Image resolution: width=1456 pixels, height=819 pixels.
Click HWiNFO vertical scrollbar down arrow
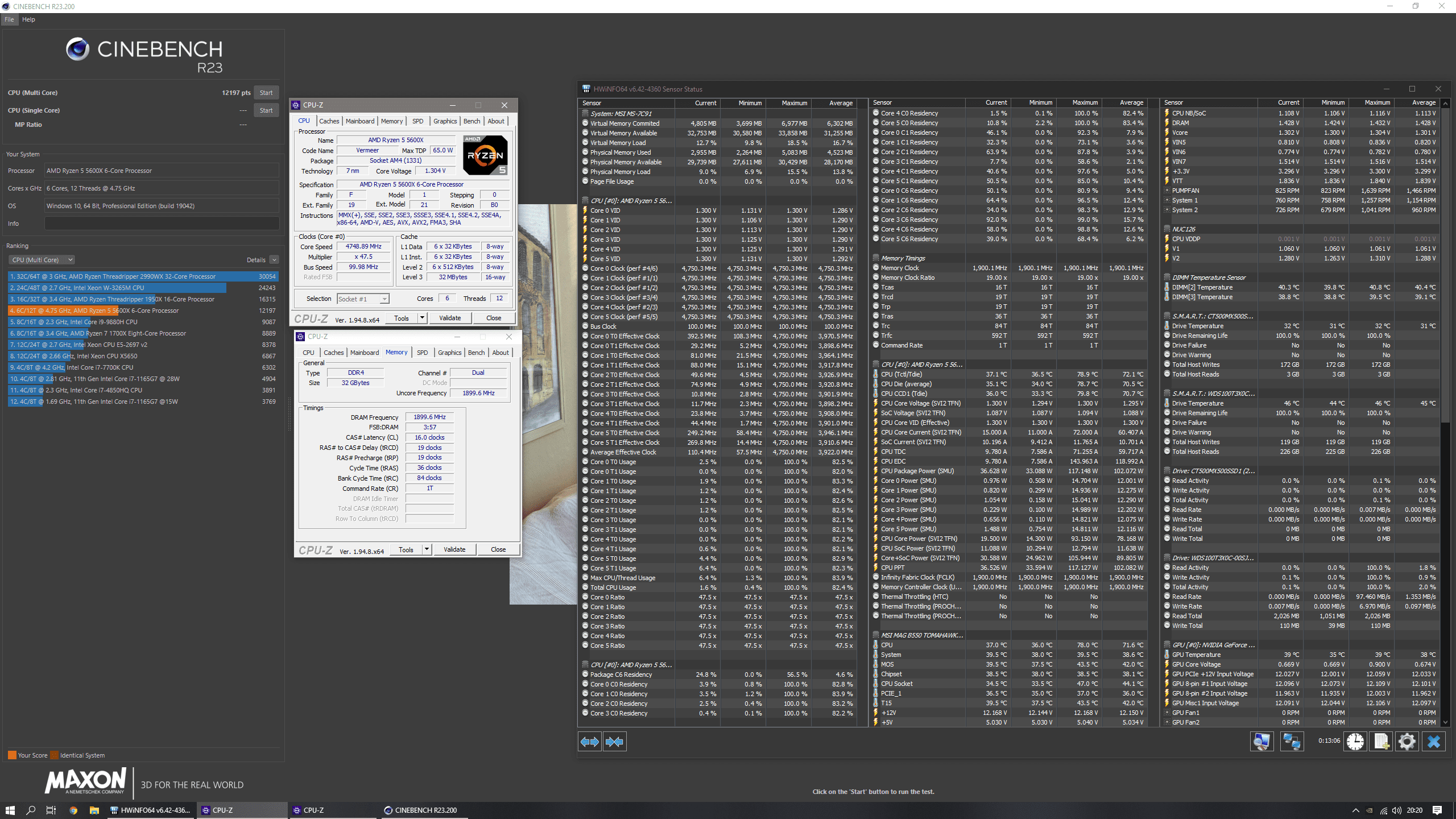[x=1445, y=722]
